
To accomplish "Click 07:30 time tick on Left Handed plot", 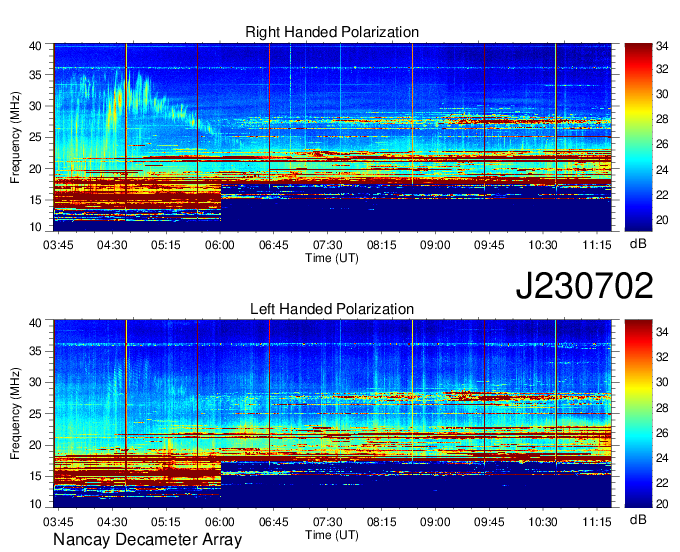I will coord(327,522).
